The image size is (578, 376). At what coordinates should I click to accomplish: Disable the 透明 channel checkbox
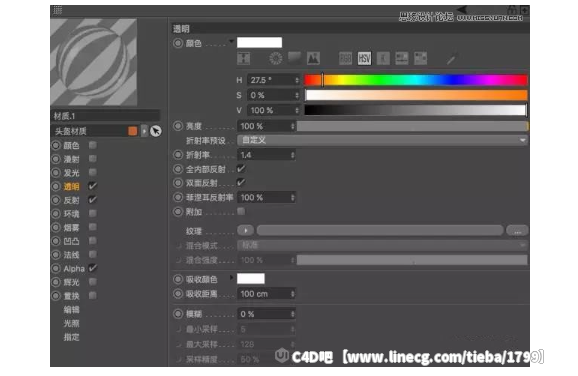[x=93, y=186]
